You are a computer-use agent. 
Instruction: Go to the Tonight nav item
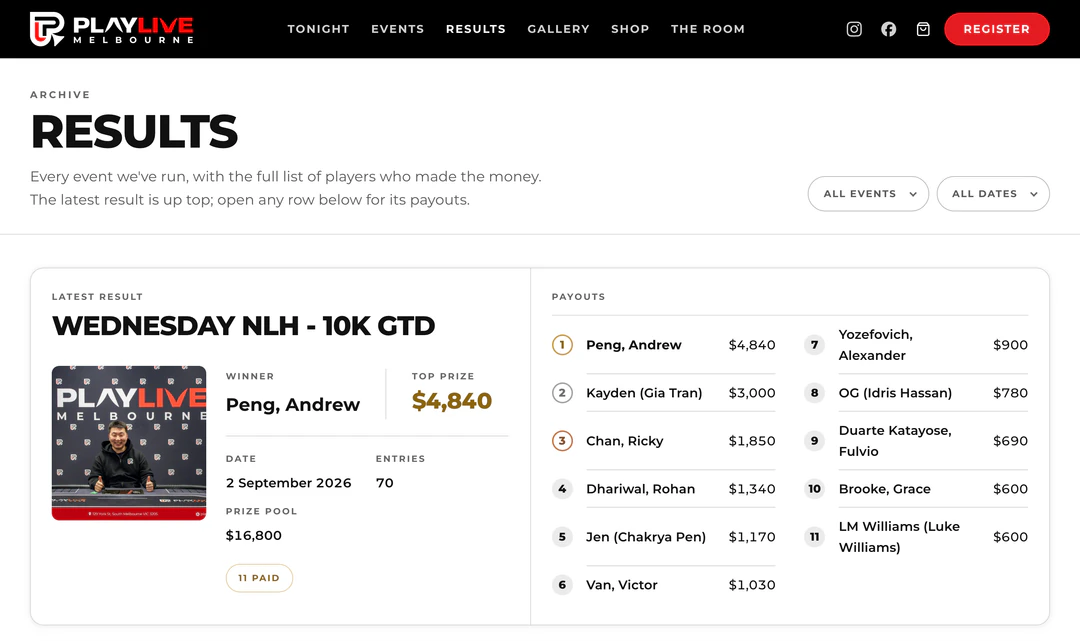(318, 29)
